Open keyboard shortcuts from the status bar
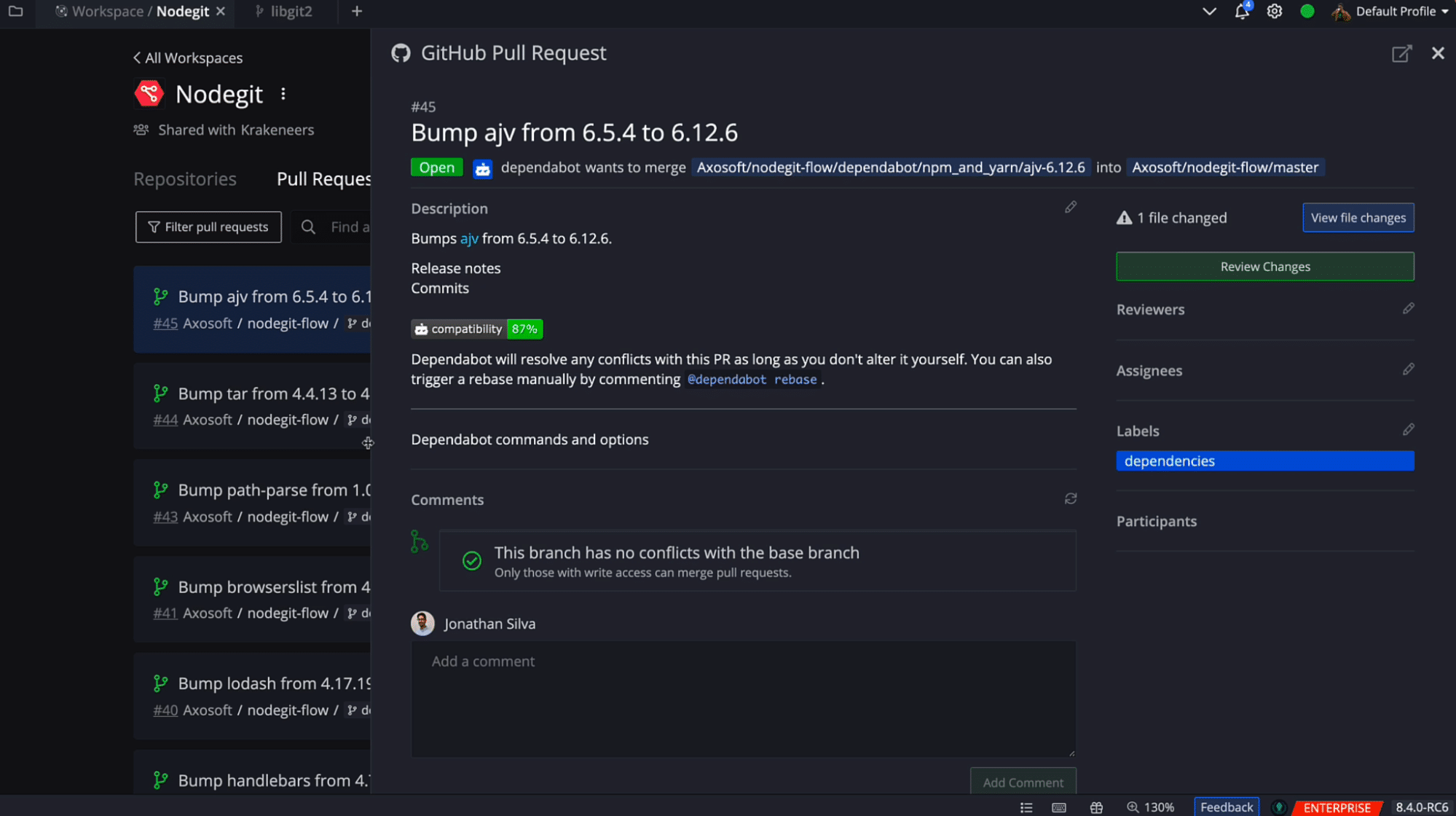The height and width of the screenshot is (816, 1456). [1058, 807]
